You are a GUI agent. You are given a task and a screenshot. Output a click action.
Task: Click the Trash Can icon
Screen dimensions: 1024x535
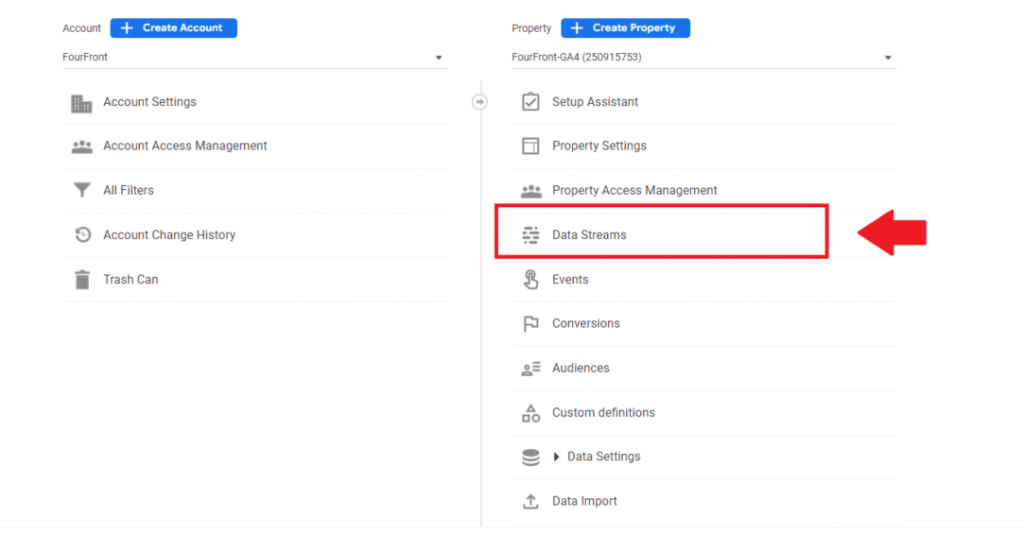tap(82, 280)
